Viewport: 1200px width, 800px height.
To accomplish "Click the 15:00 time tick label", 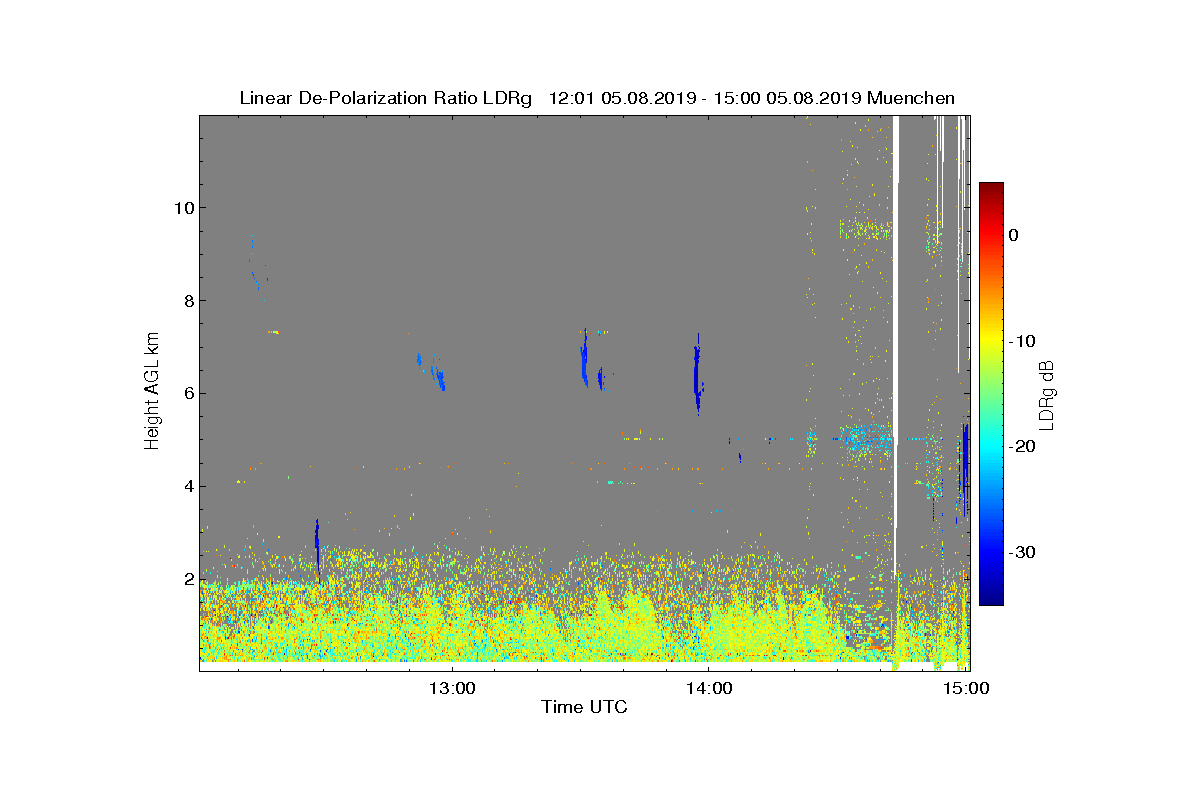I will (x=966, y=688).
